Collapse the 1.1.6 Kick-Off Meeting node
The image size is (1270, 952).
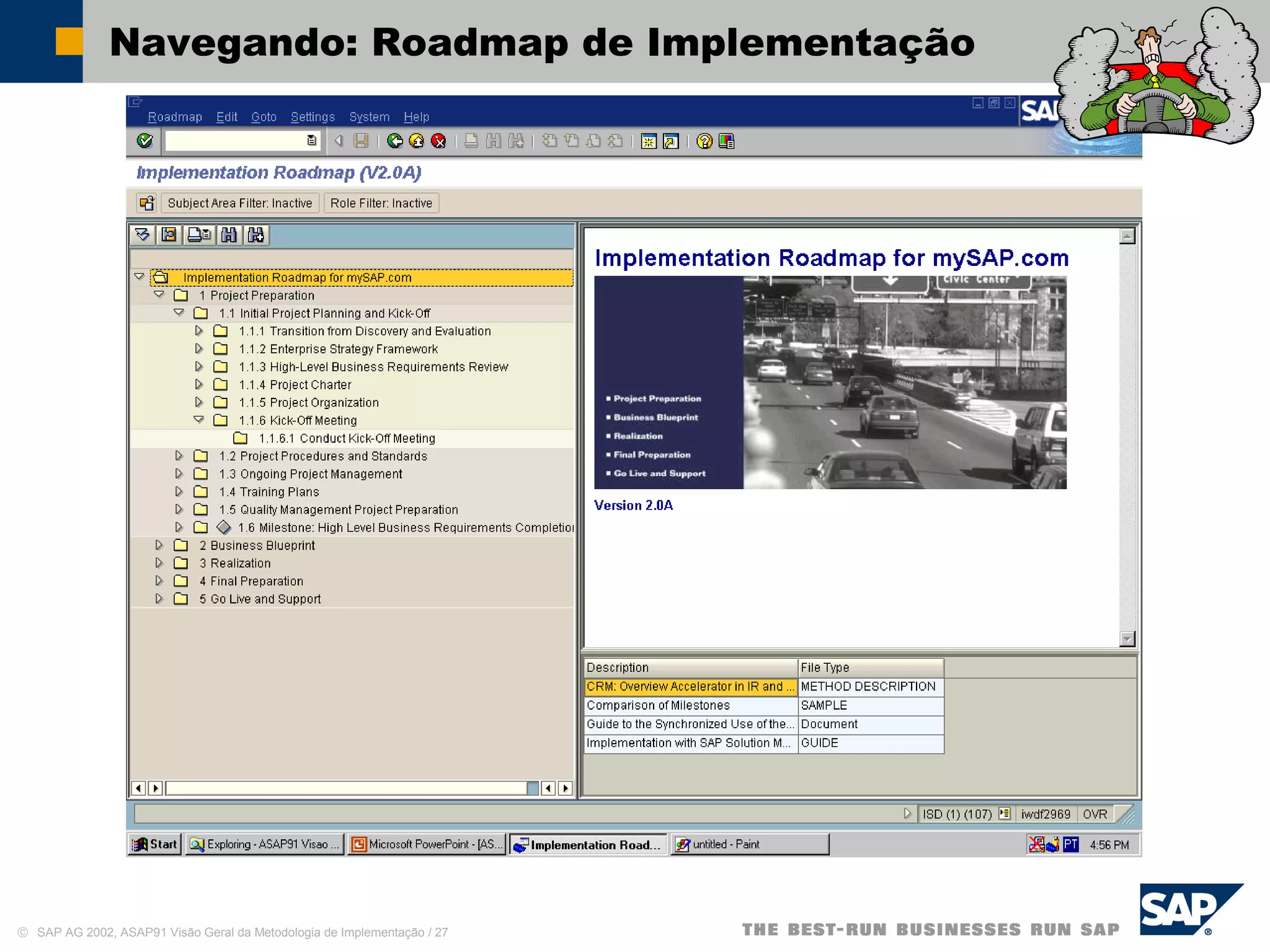click(199, 420)
